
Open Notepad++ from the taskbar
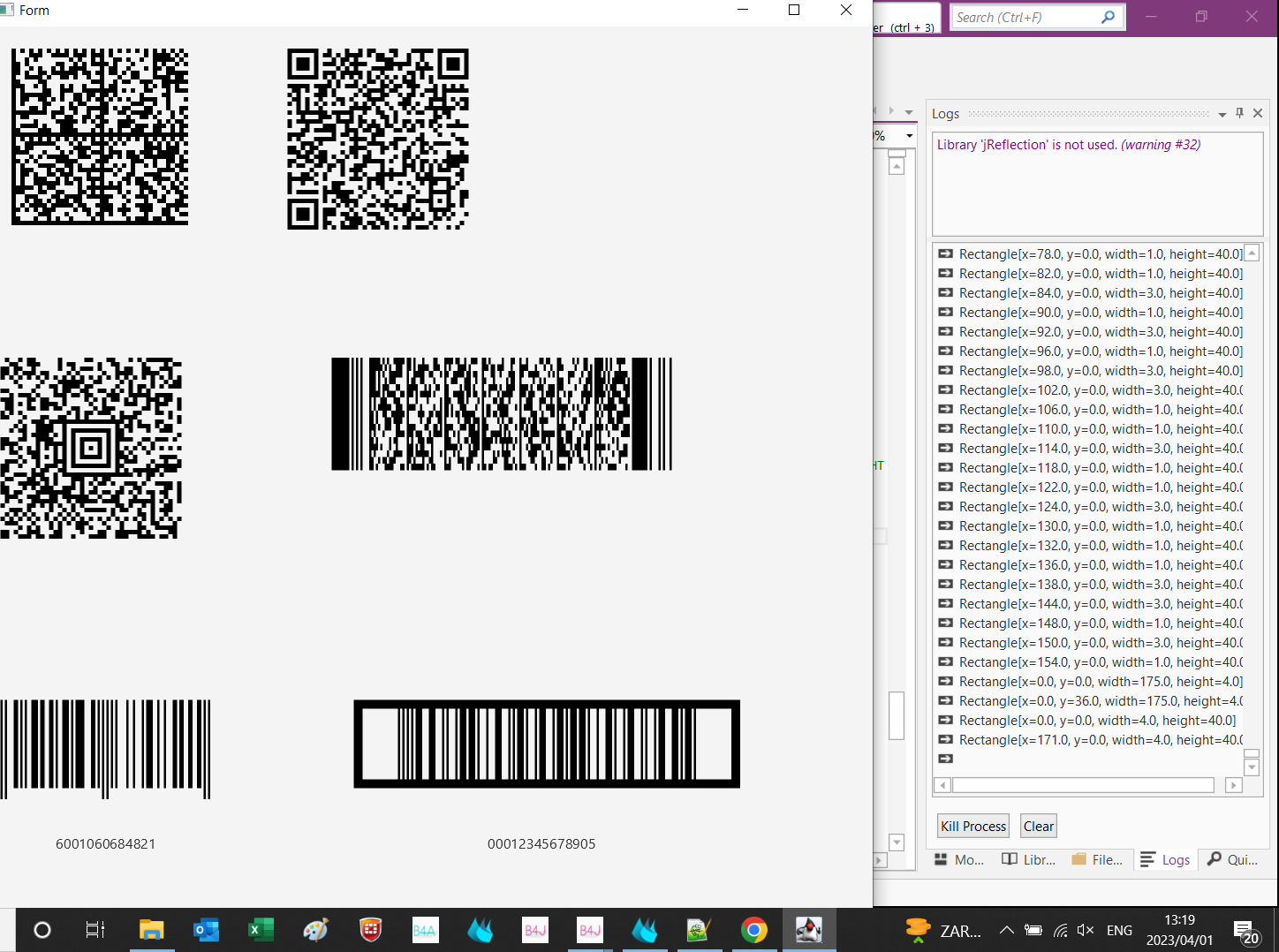tap(699, 930)
